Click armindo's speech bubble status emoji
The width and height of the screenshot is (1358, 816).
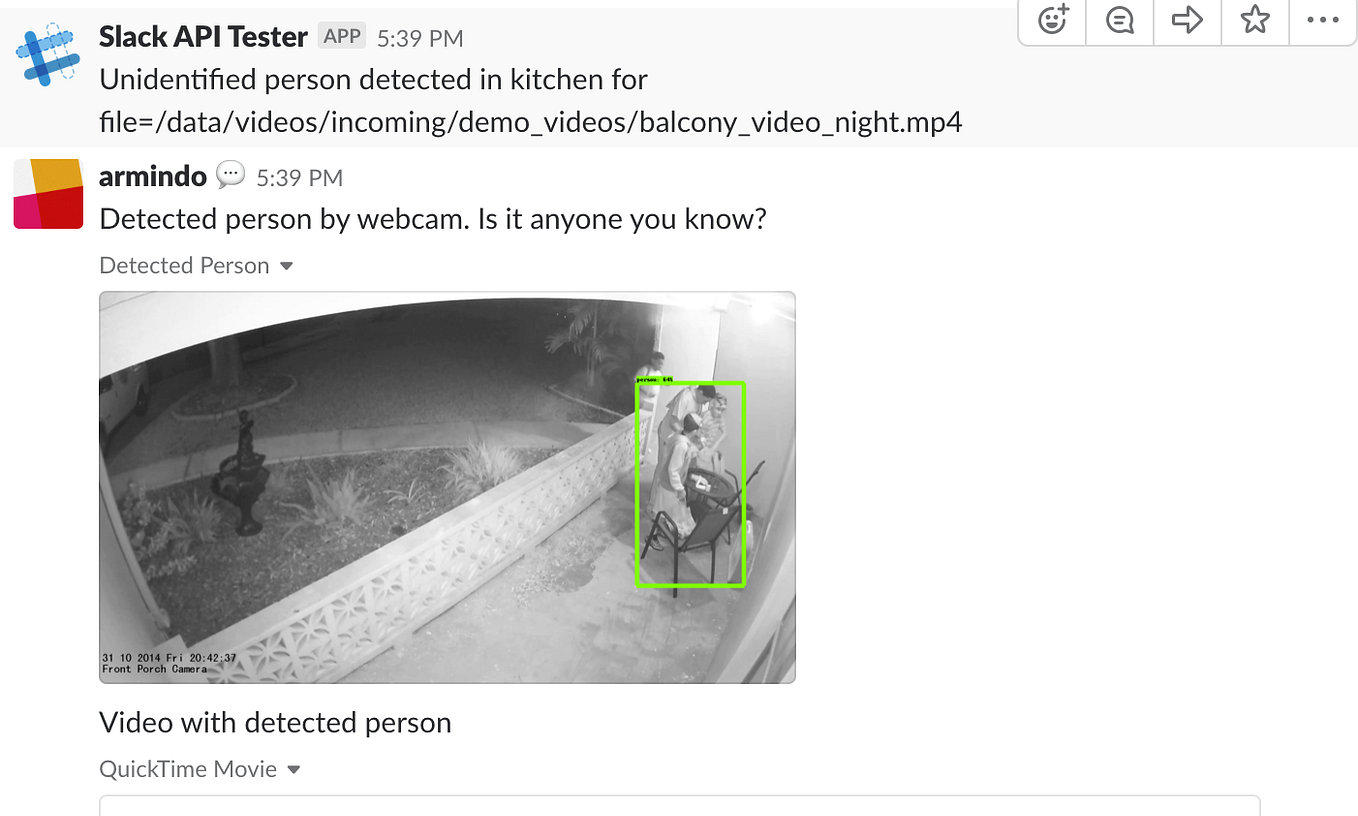pyautogui.click(x=230, y=174)
